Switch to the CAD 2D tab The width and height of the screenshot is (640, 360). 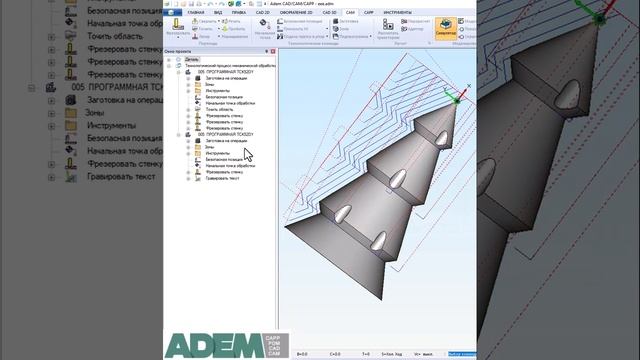263,13
